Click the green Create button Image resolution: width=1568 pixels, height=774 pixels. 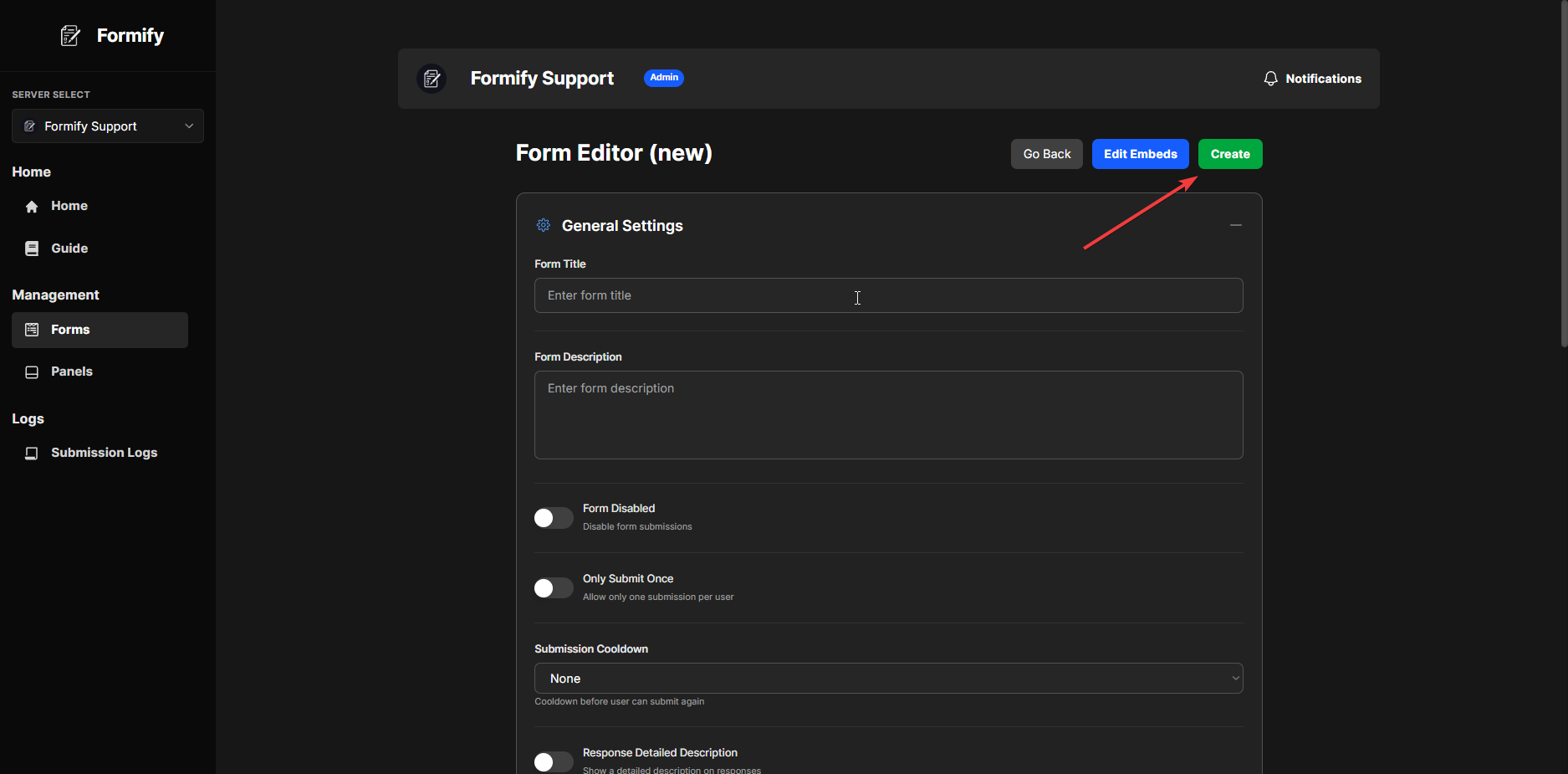(1229, 154)
